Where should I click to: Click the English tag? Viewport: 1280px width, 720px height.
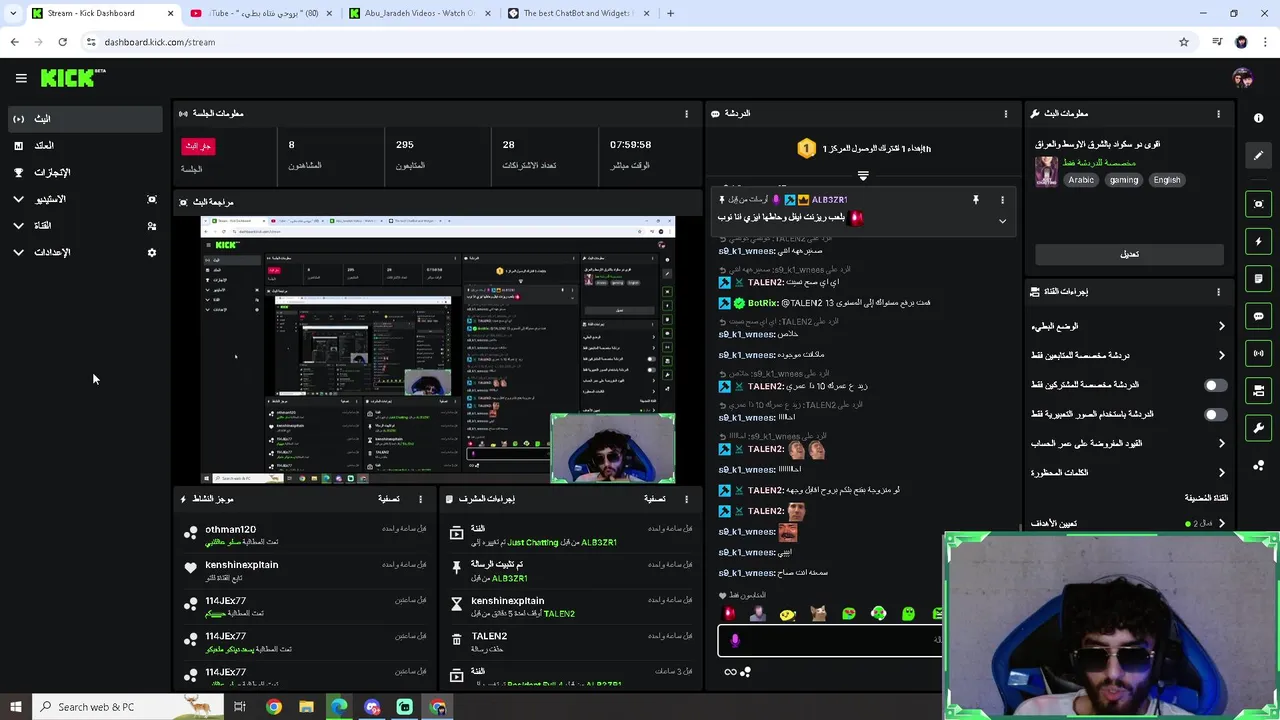(1167, 180)
